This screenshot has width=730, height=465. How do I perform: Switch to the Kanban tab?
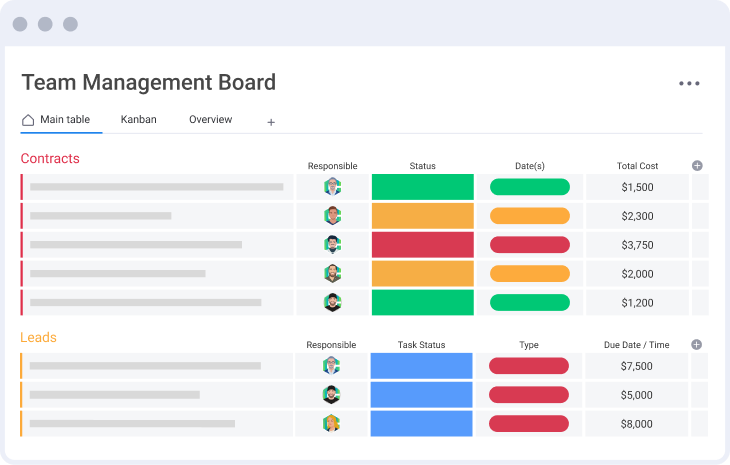[138, 120]
